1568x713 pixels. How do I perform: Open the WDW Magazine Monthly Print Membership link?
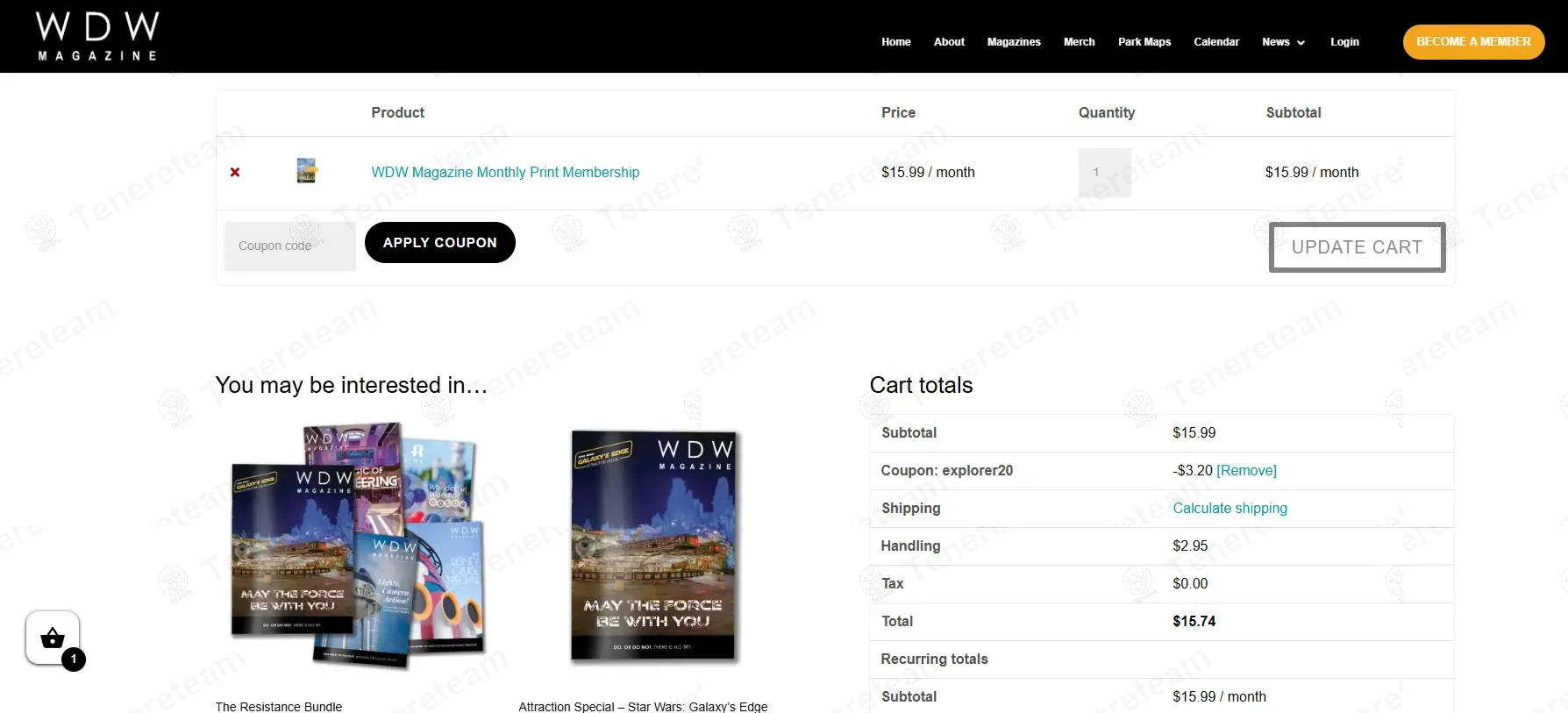505,173
